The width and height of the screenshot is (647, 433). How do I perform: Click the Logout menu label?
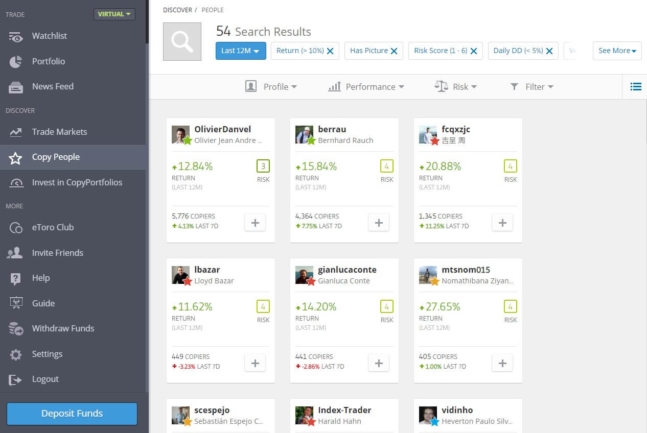point(45,379)
